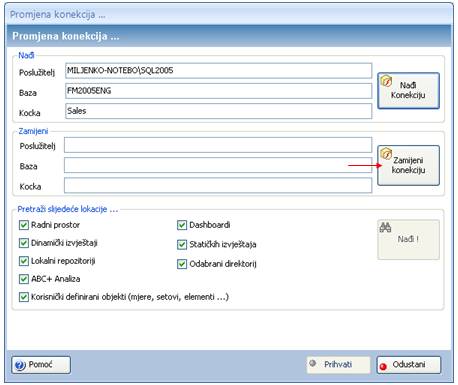Click the empty Zamijeni Poslužitelj field
Image resolution: width=458 pixels, height=385 pixels.
218,145
